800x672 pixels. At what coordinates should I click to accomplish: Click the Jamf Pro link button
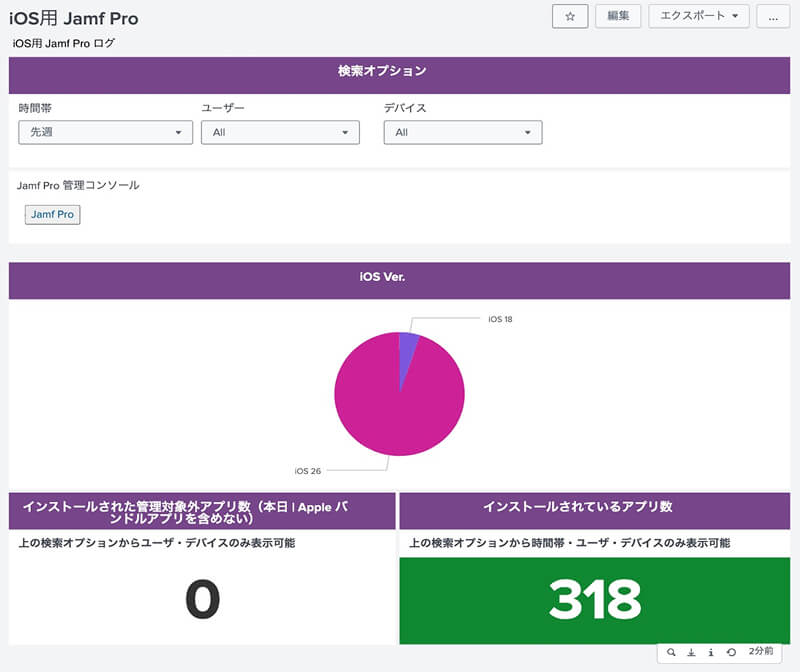tap(53, 214)
